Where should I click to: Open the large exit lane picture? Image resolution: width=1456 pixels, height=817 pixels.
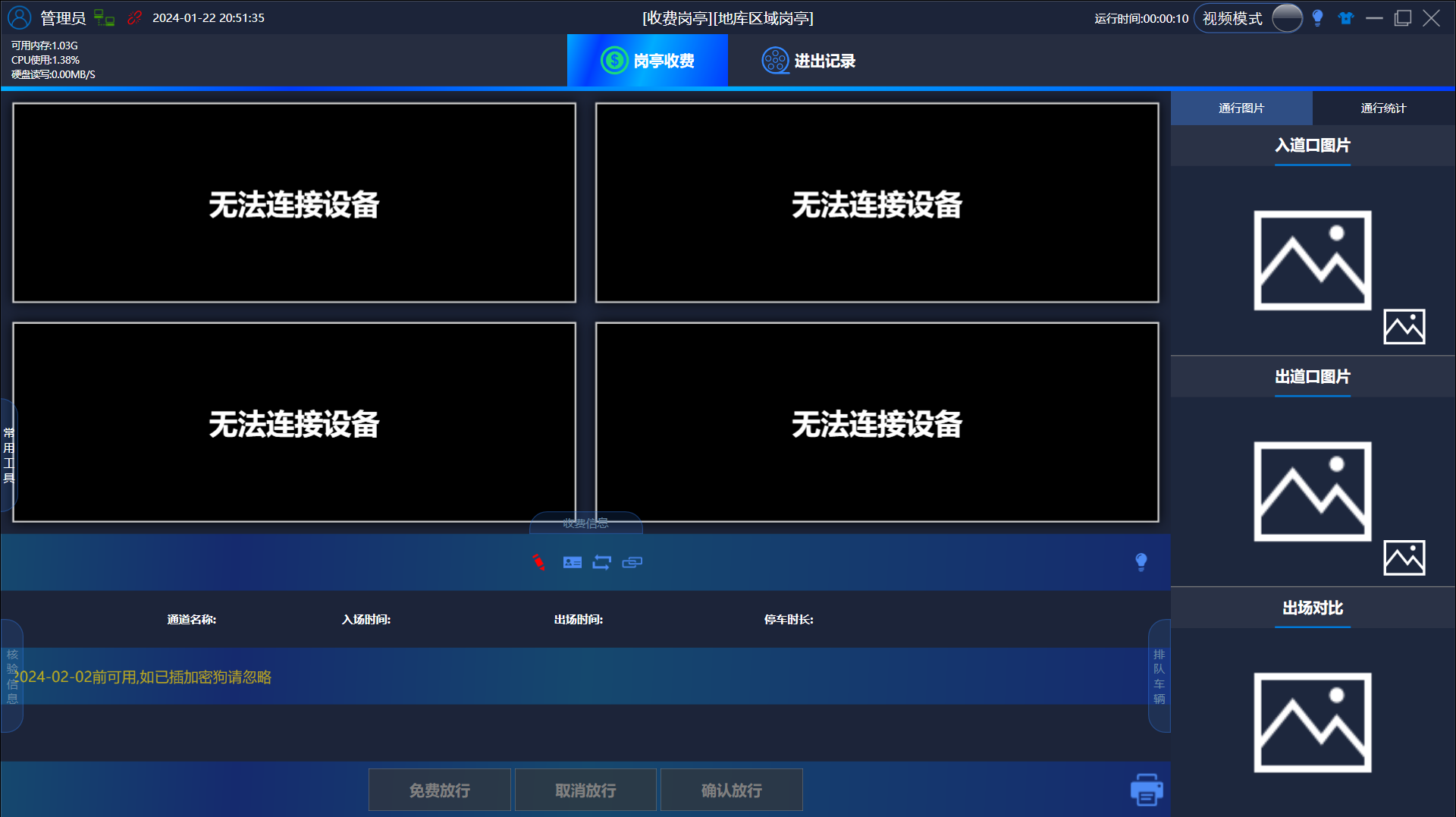[x=1313, y=492]
